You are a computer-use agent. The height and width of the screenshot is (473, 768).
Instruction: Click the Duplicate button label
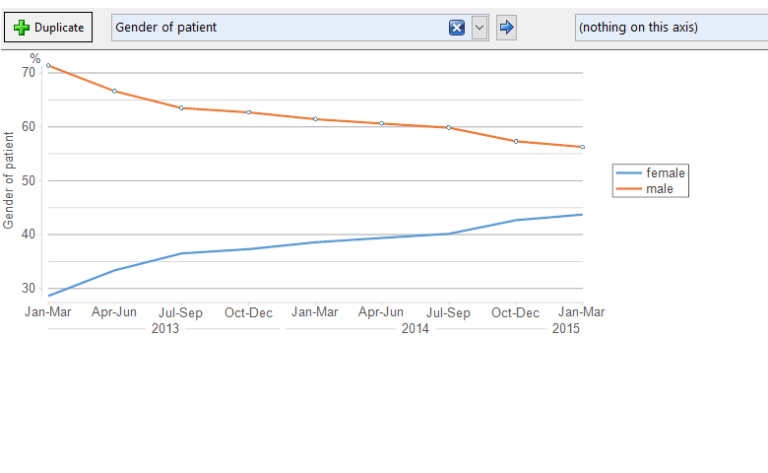pyautogui.click(x=59, y=27)
